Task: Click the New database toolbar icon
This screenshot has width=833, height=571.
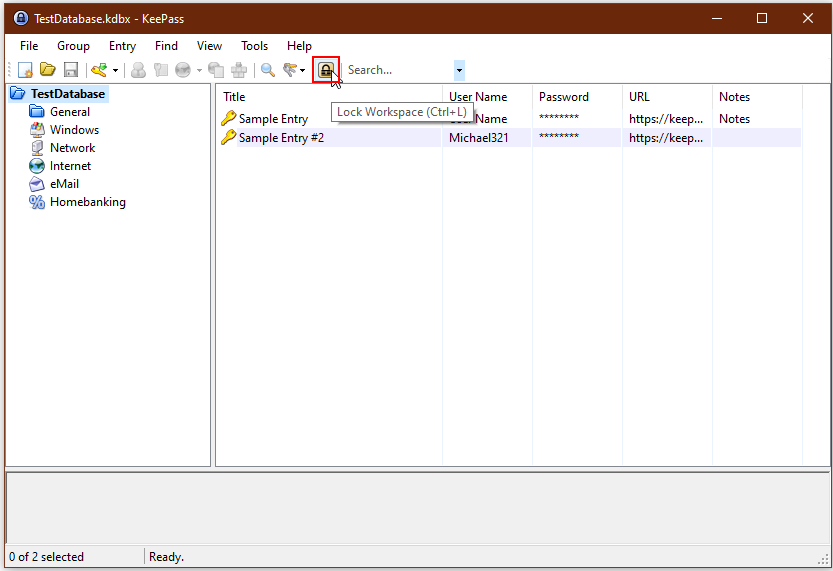Action: click(x=25, y=70)
